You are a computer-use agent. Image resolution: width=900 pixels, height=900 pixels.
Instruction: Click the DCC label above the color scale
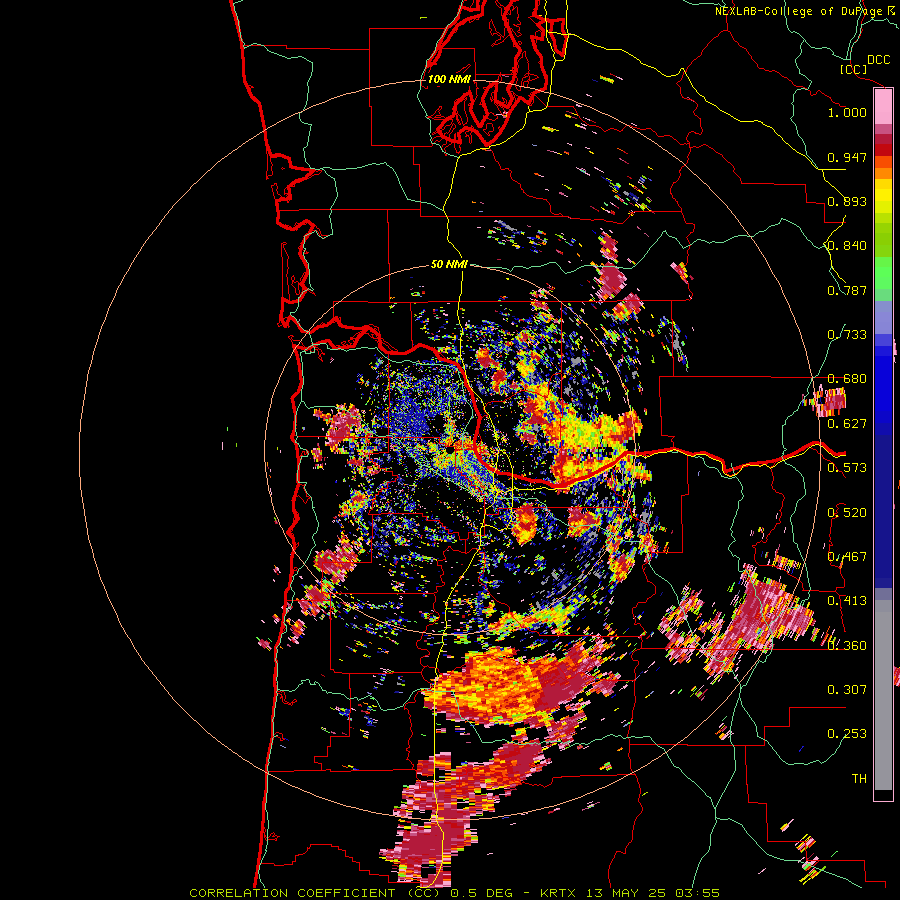tap(878, 60)
